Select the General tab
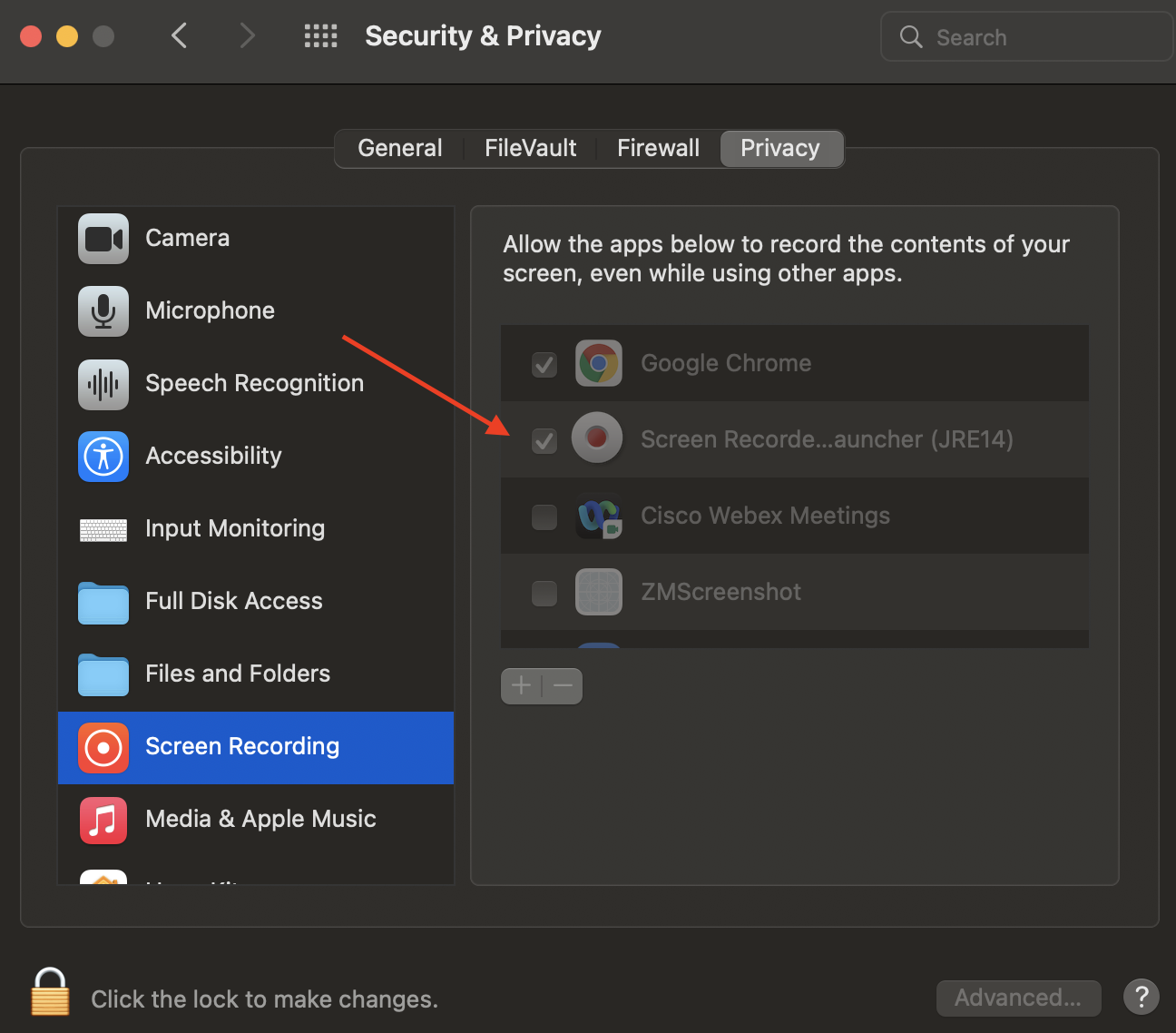Image resolution: width=1176 pixels, height=1033 pixels. click(x=399, y=147)
